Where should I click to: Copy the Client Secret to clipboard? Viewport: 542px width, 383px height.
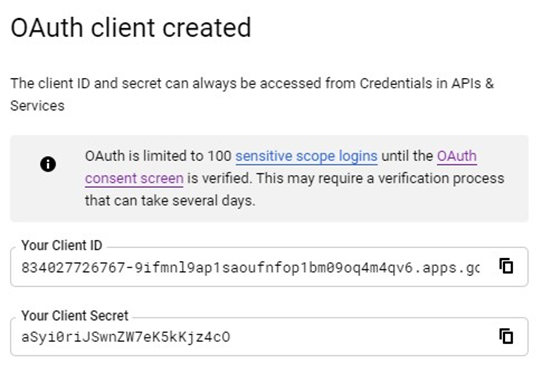point(506,336)
